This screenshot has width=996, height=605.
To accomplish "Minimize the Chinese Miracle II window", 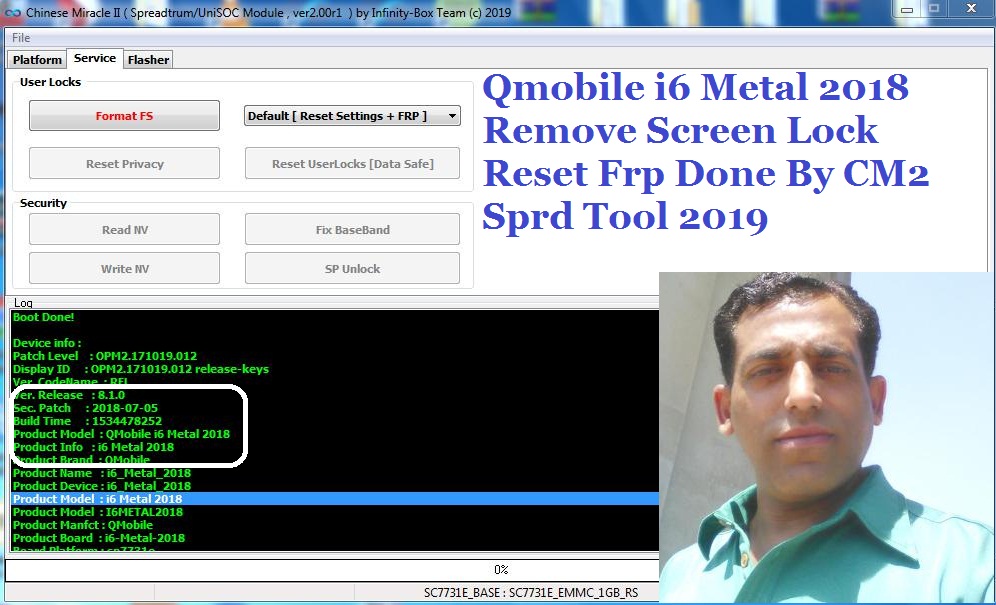I will click(x=907, y=10).
